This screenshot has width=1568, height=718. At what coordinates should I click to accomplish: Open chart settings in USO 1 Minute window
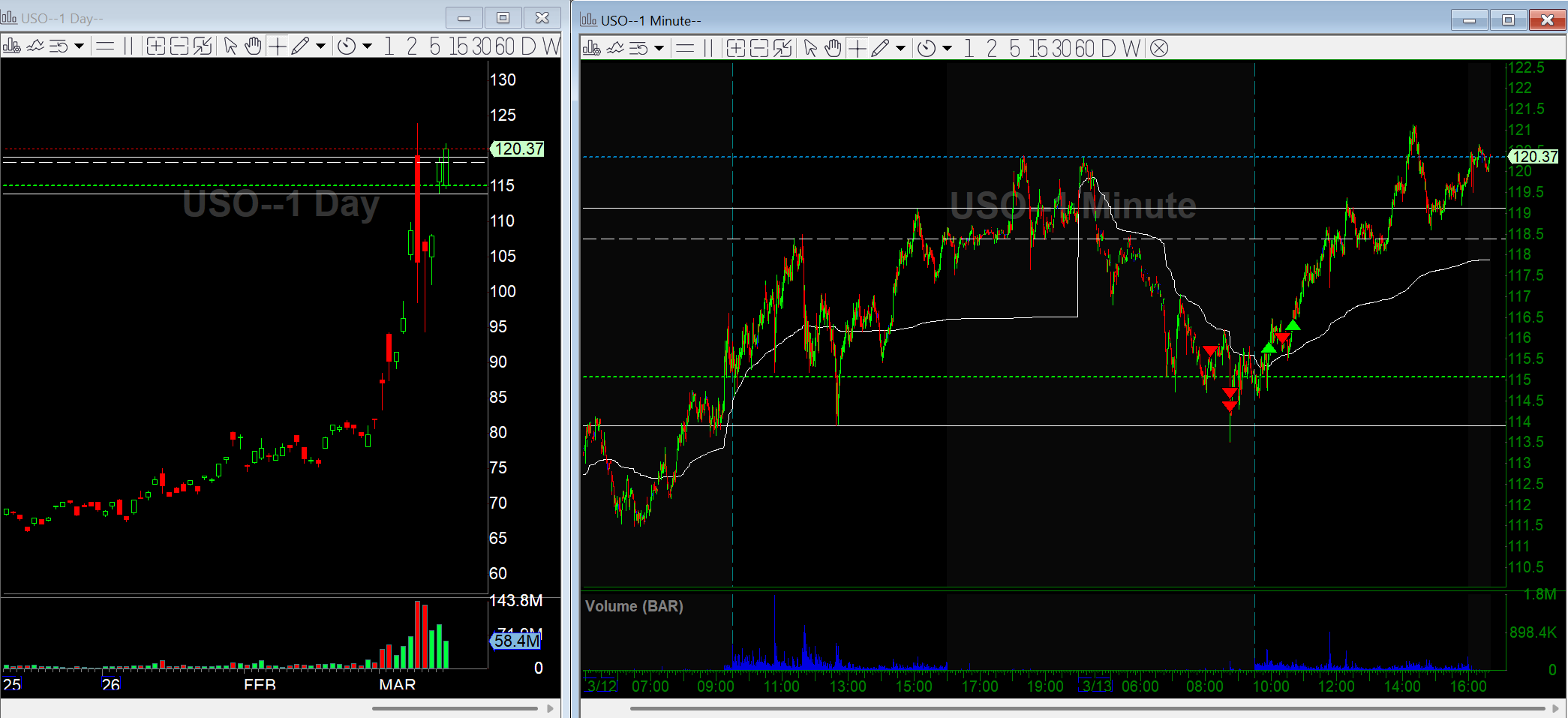591,49
